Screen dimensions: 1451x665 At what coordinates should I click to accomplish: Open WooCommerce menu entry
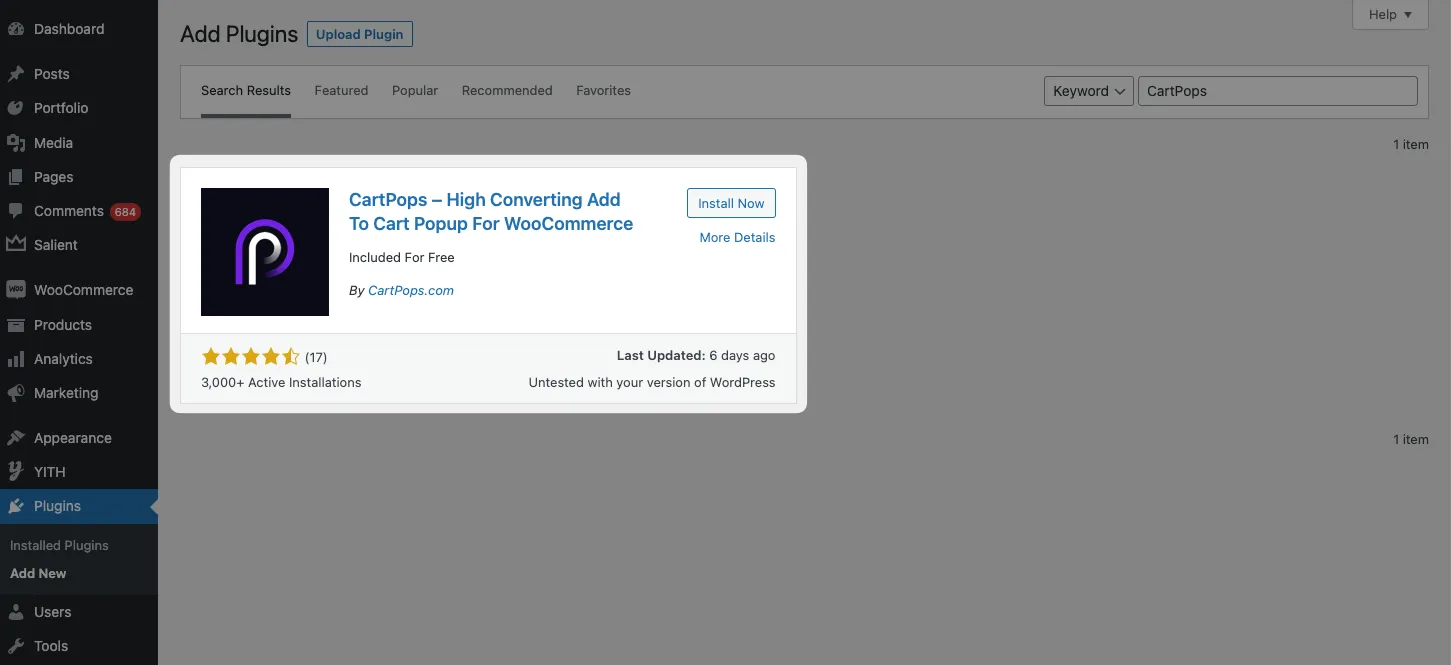(79, 290)
